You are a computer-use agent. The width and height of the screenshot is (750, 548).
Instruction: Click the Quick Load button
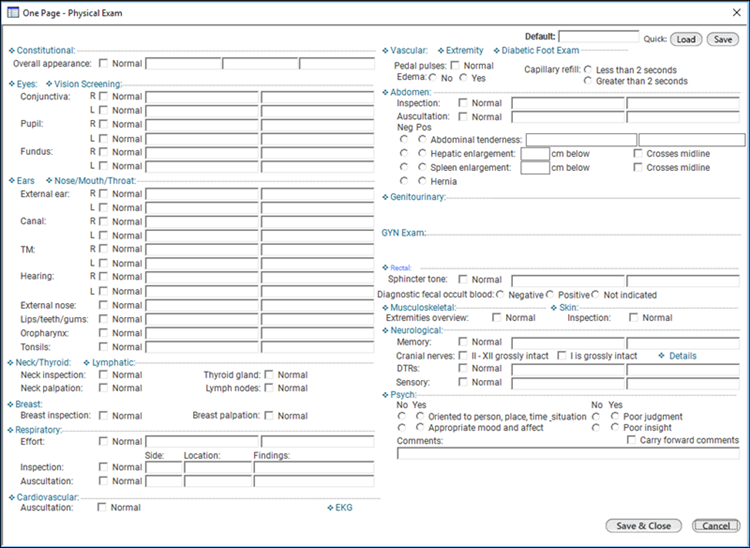click(x=686, y=40)
